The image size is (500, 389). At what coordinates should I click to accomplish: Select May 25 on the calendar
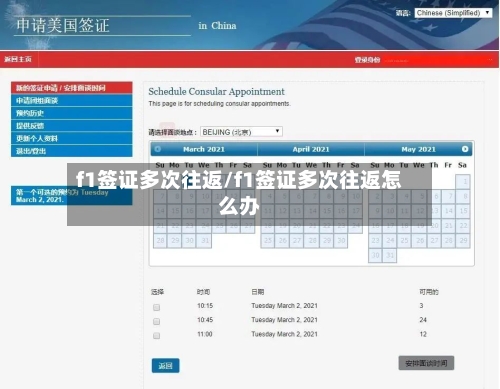[405, 241]
